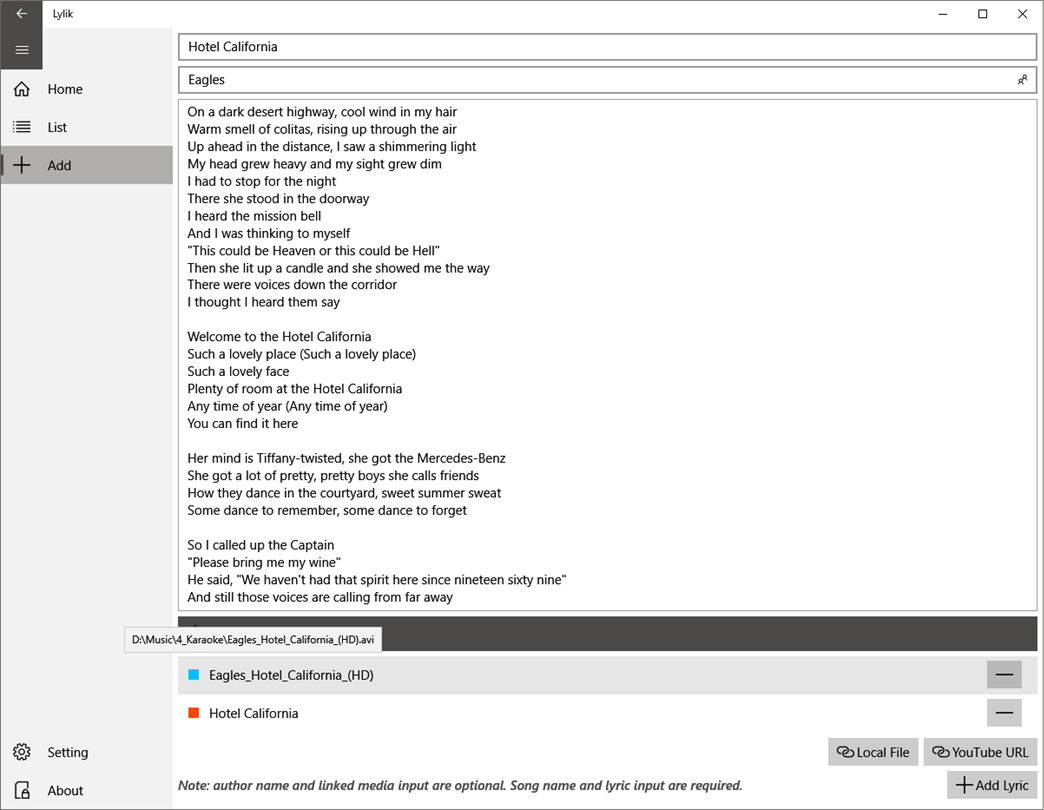
Task: Select the Add menu item
Action: (x=87, y=165)
